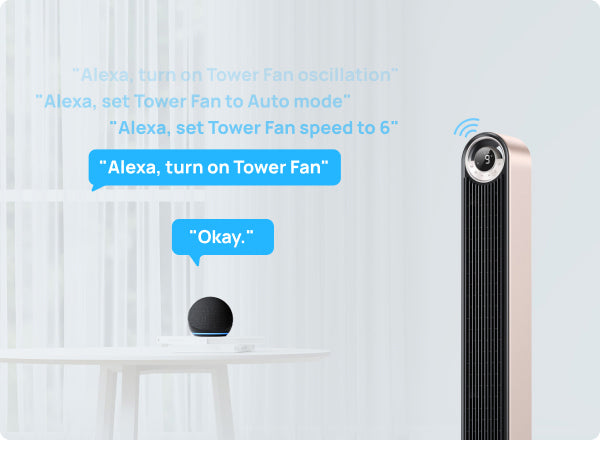
Task: Click the Echo Dot smart speaker
Action: pyautogui.click(x=210, y=317)
